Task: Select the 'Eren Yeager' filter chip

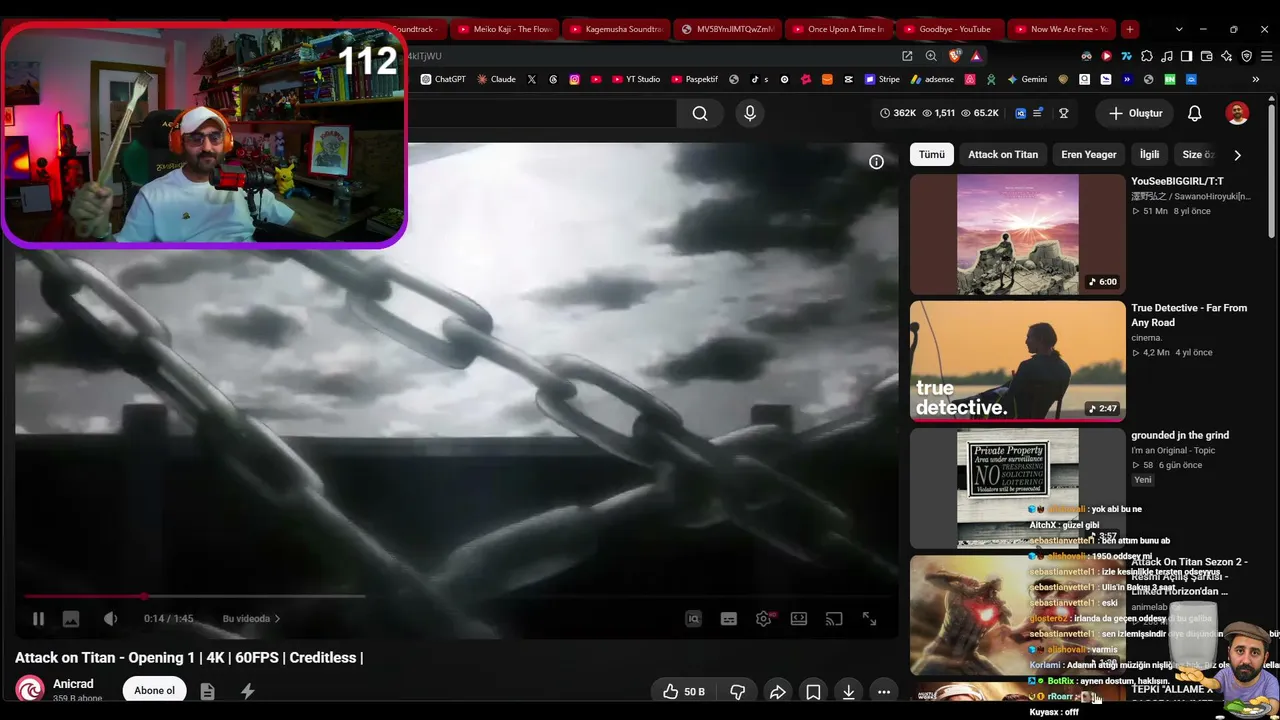Action: pos(1089,155)
